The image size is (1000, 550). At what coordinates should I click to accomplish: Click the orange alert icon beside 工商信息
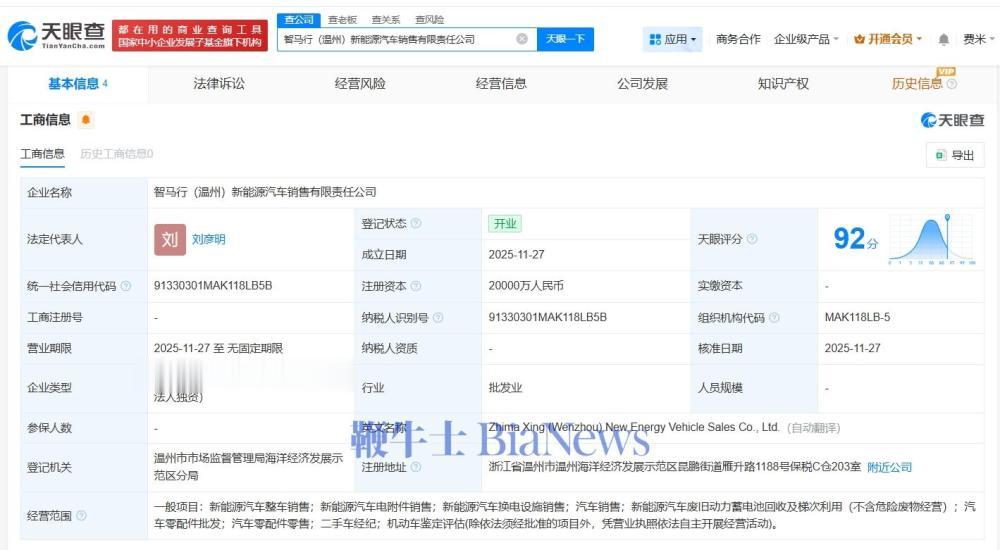[85, 119]
